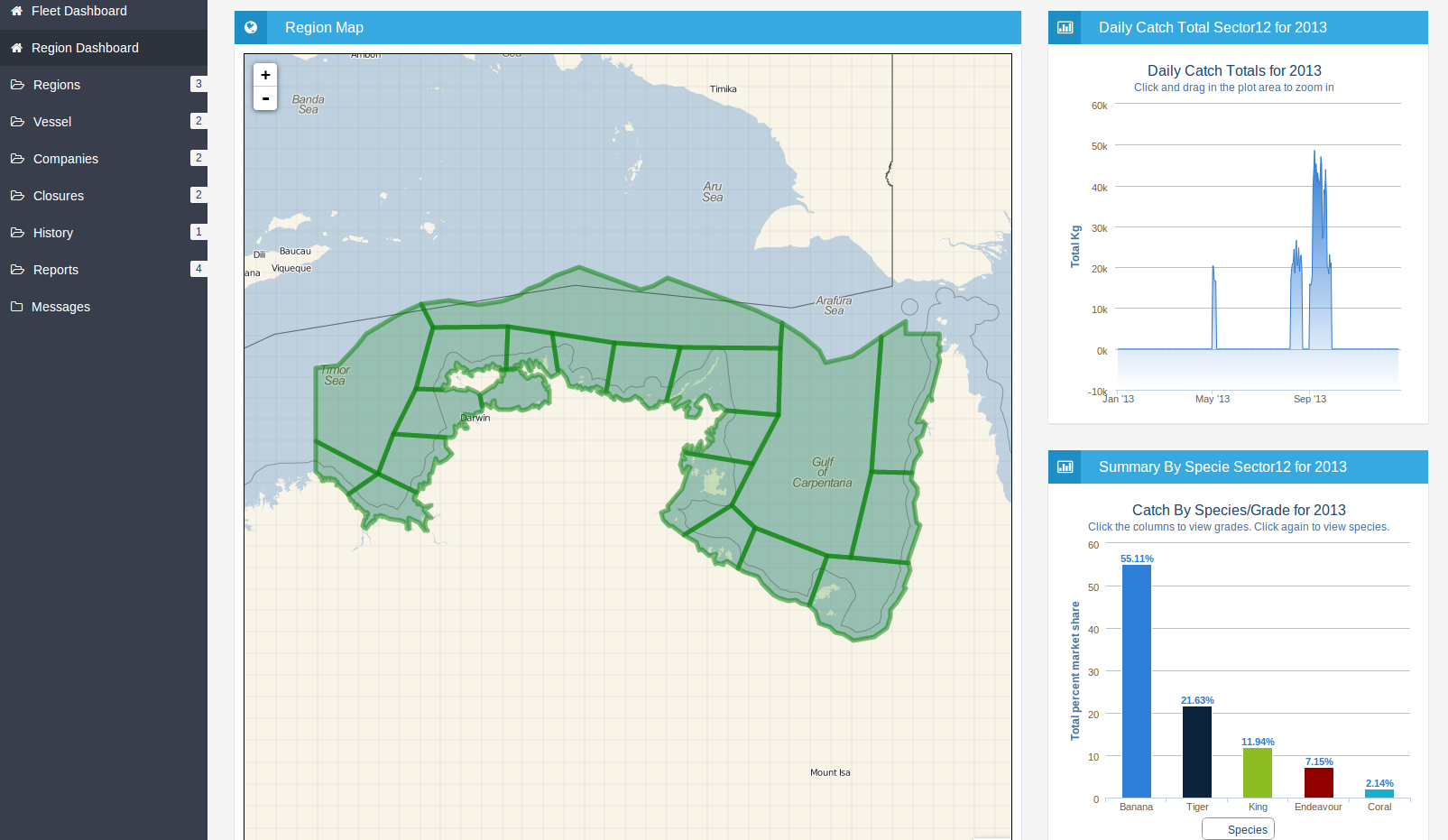This screenshot has height=840, width=1448.
Task: Click the Coral bar in species chart
Action: [x=1379, y=794]
